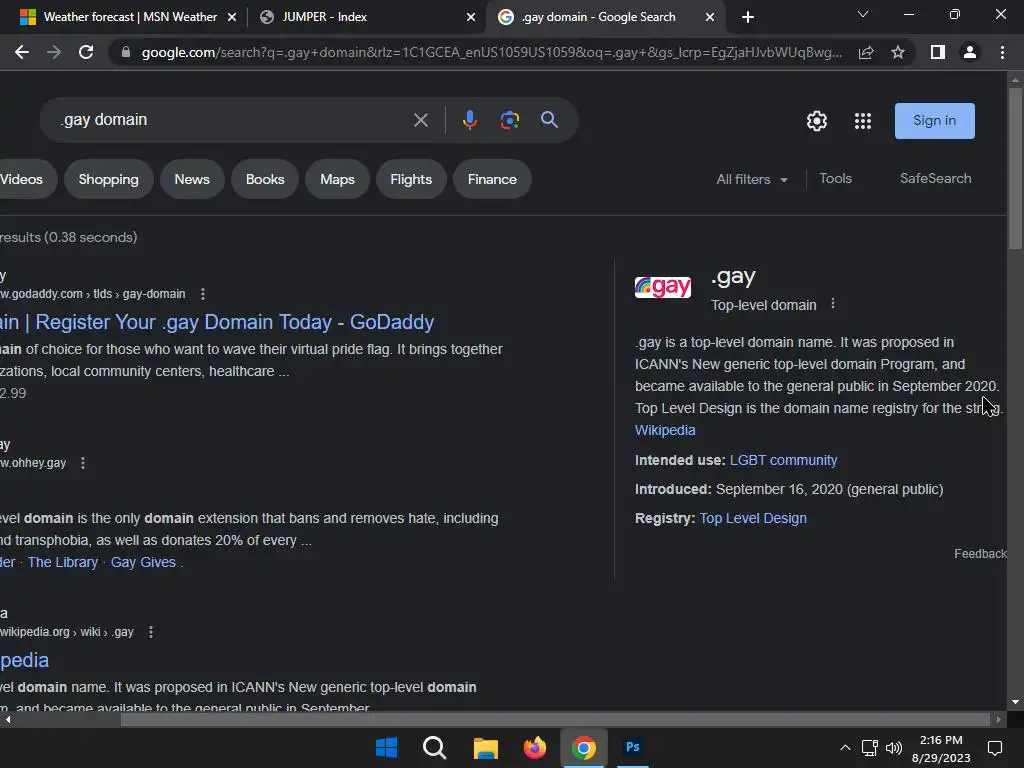Click the padlock site info icon
This screenshot has height=768, width=1024.
126,52
